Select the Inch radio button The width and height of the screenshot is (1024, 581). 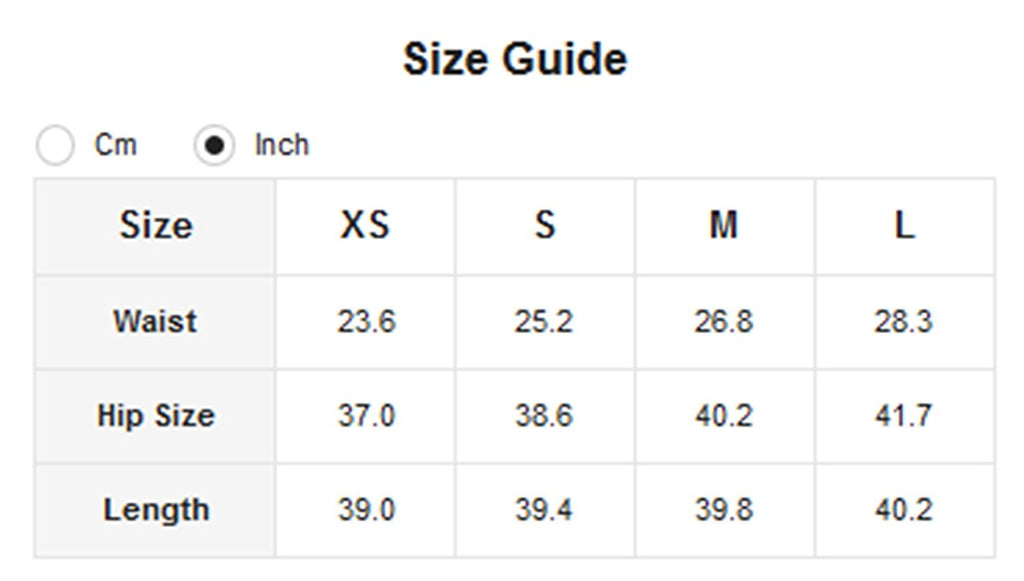(x=214, y=145)
